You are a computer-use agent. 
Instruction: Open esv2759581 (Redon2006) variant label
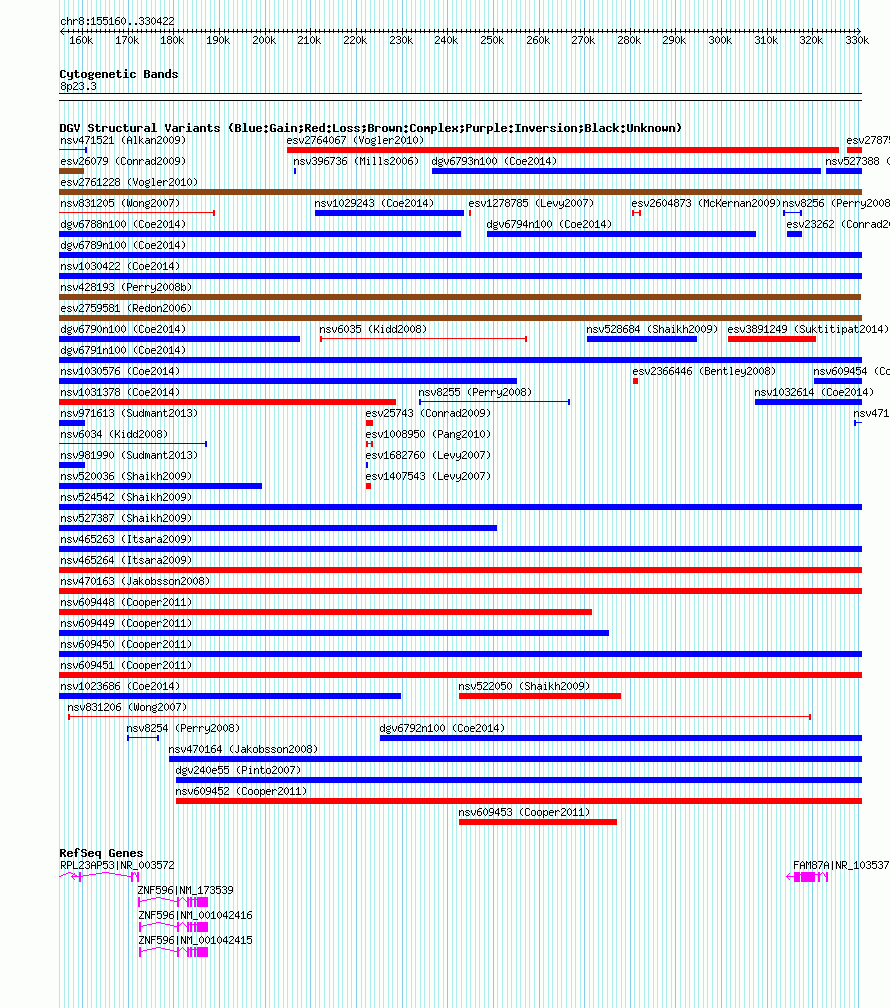[x=126, y=309]
